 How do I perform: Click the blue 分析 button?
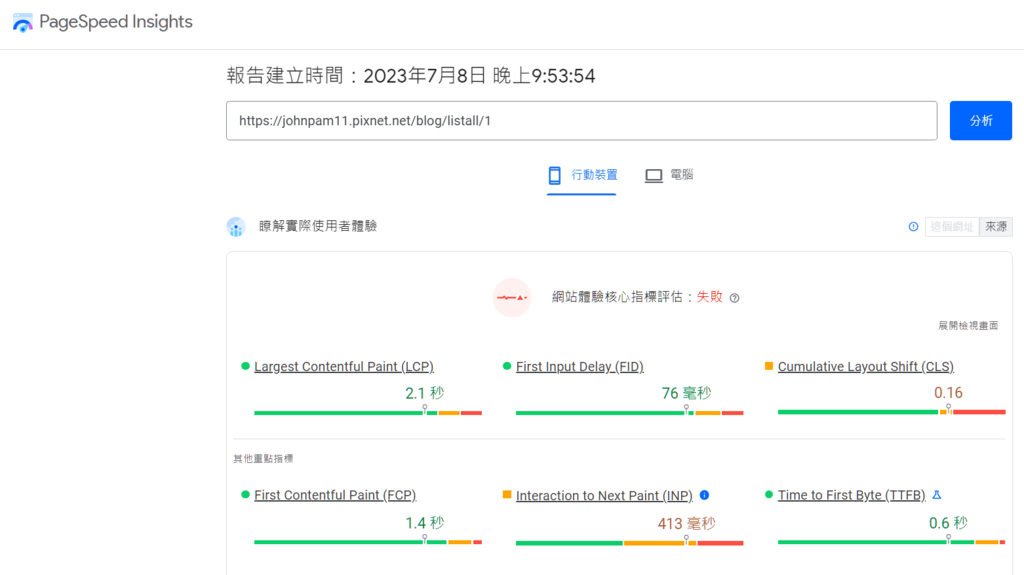click(x=980, y=121)
